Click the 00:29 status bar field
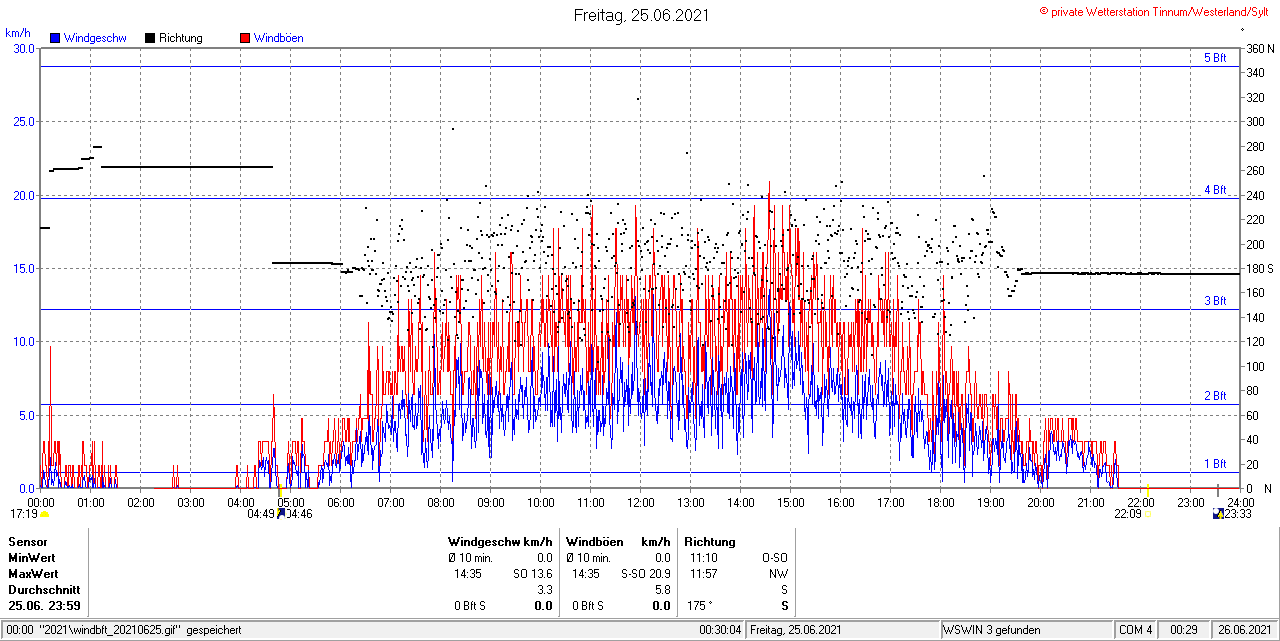Viewport: 1280px width, 641px height. pos(1184,630)
